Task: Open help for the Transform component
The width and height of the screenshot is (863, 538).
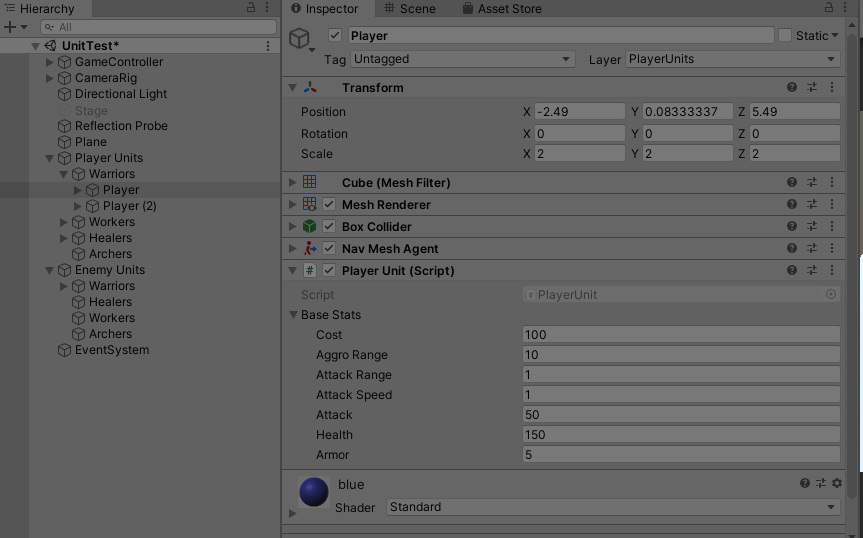Action: pyautogui.click(x=792, y=88)
